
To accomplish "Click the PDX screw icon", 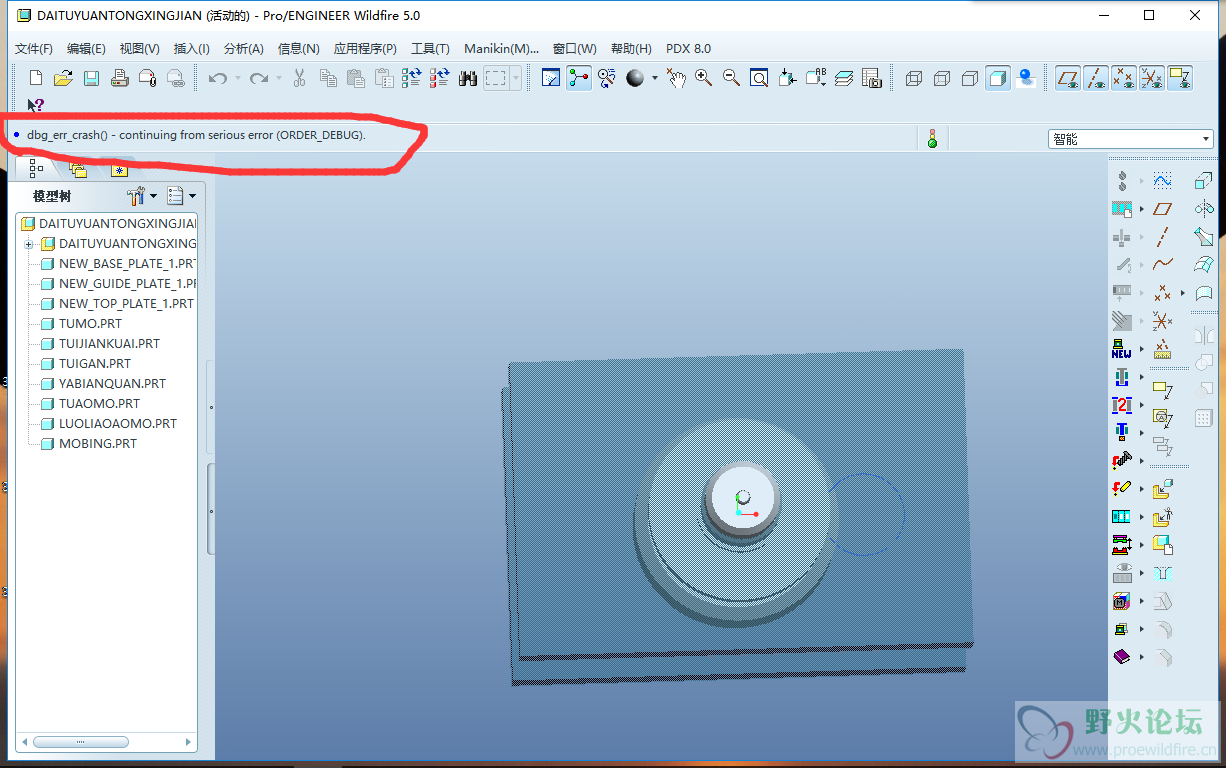I will pyautogui.click(x=1121, y=461).
